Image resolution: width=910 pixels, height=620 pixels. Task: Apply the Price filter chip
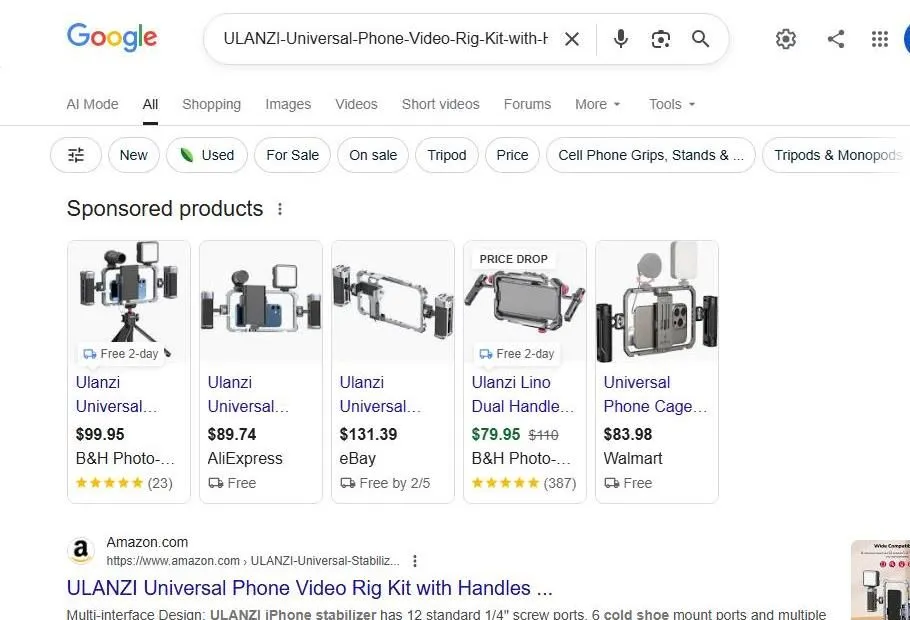pos(512,155)
